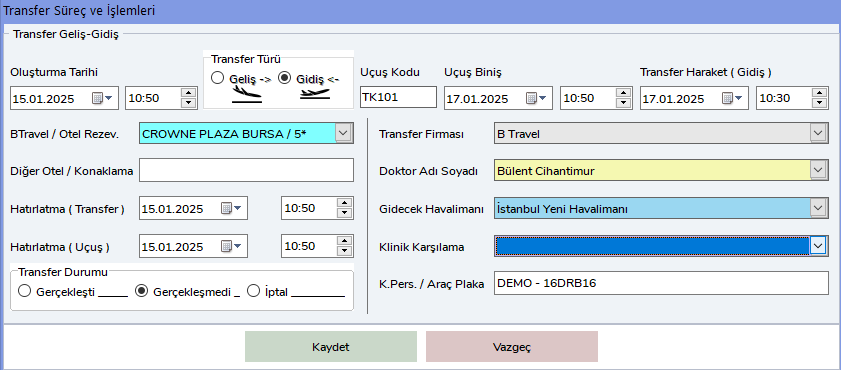Click the Hatırlatma (Transfer) date field
The width and height of the screenshot is (841, 370).
(x=194, y=208)
